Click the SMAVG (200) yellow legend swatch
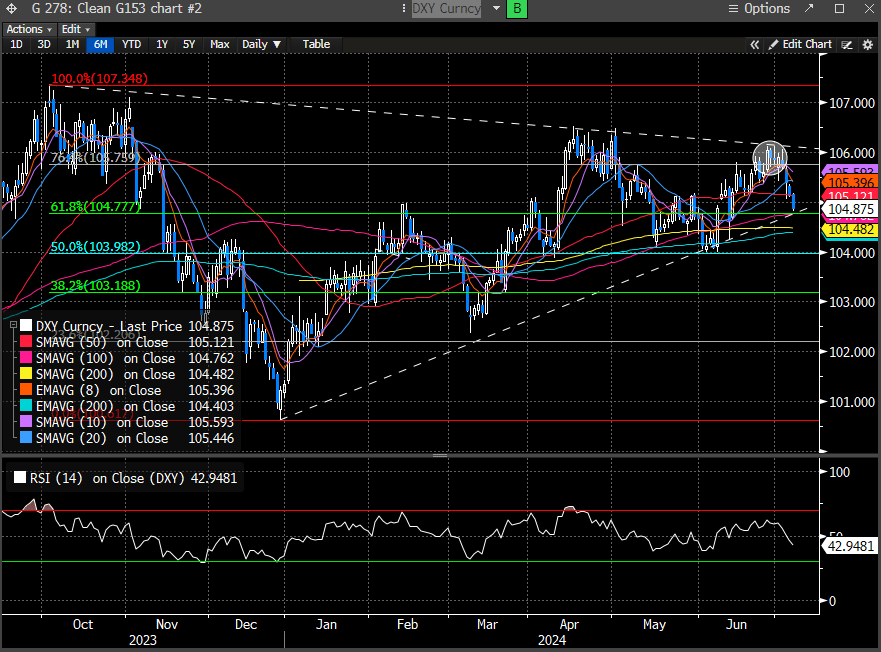 (x=26, y=374)
